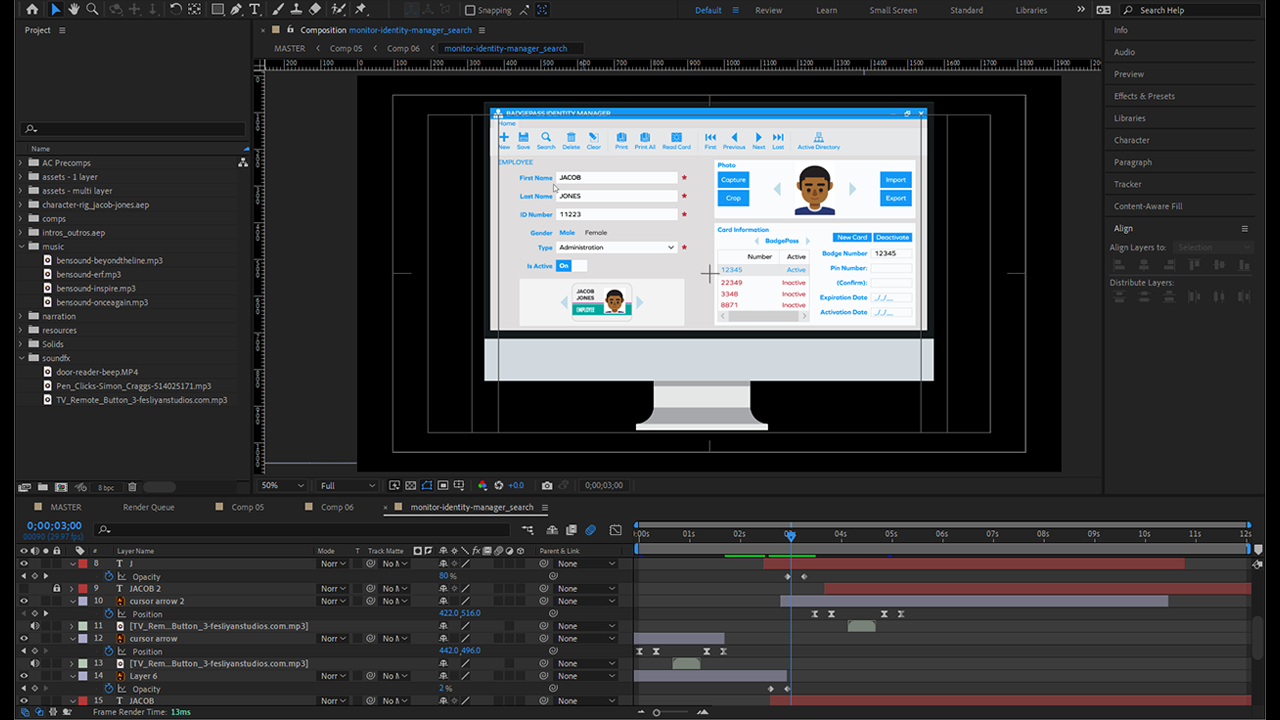
Task: Open the Full resolution dropdown
Action: click(x=347, y=485)
